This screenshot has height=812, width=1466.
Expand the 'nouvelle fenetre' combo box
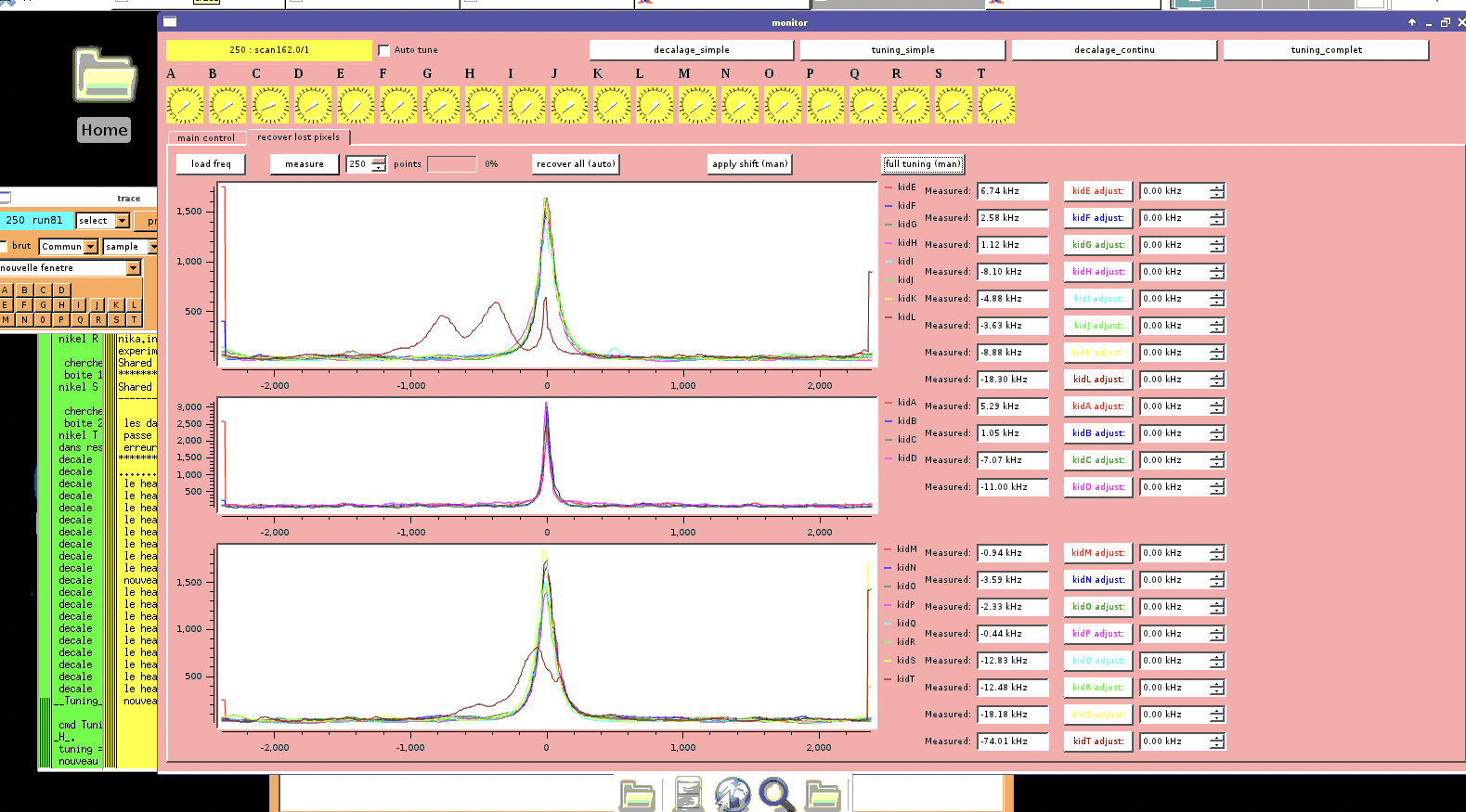click(x=133, y=268)
